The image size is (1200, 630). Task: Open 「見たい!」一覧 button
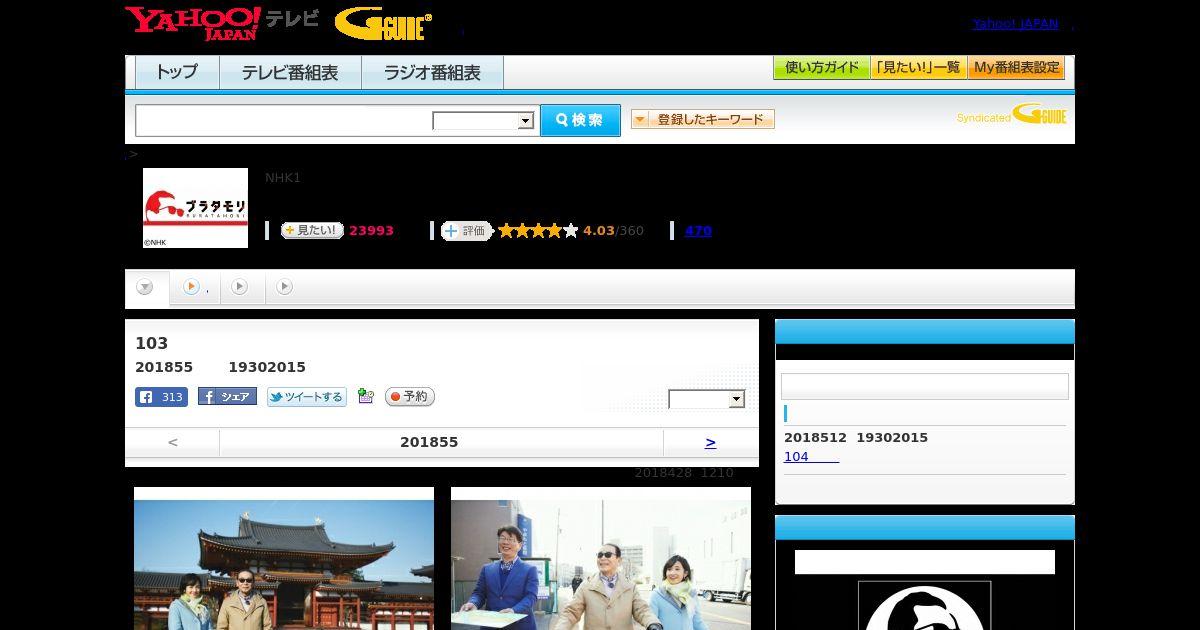[919, 68]
